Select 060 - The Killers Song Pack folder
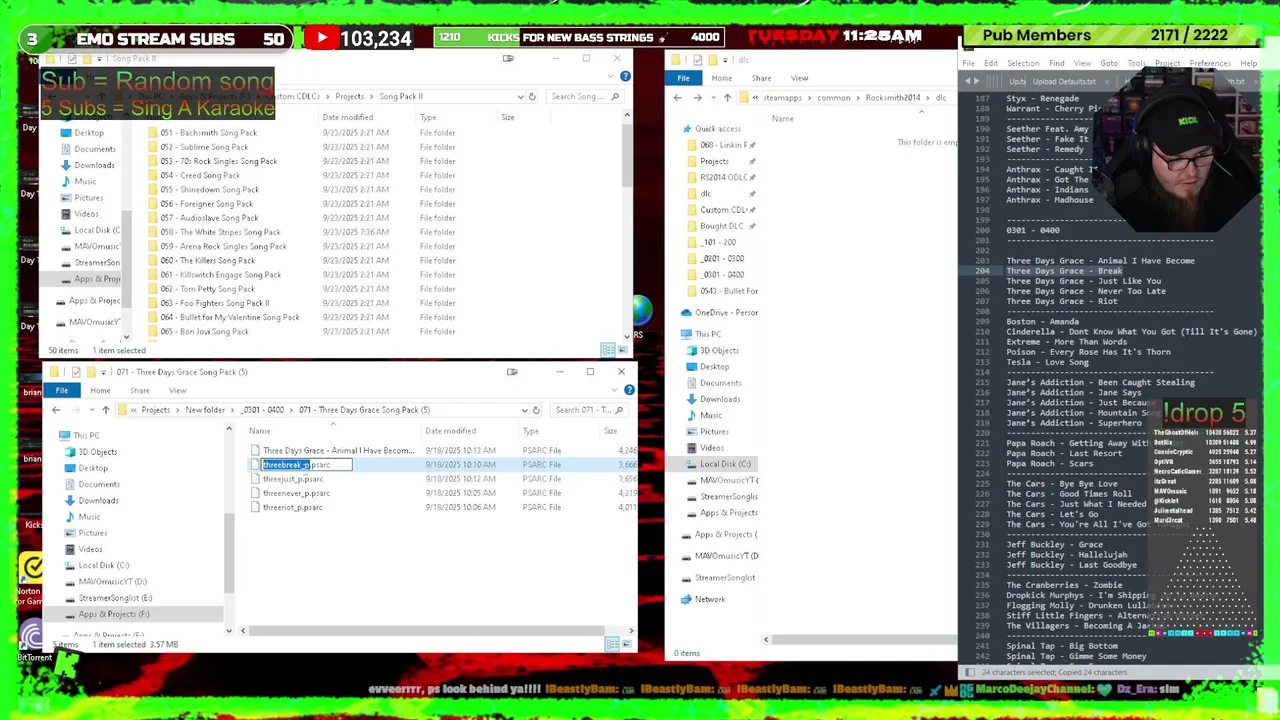Image resolution: width=1280 pixels, height=720 pixels. (x=207, y=260)
